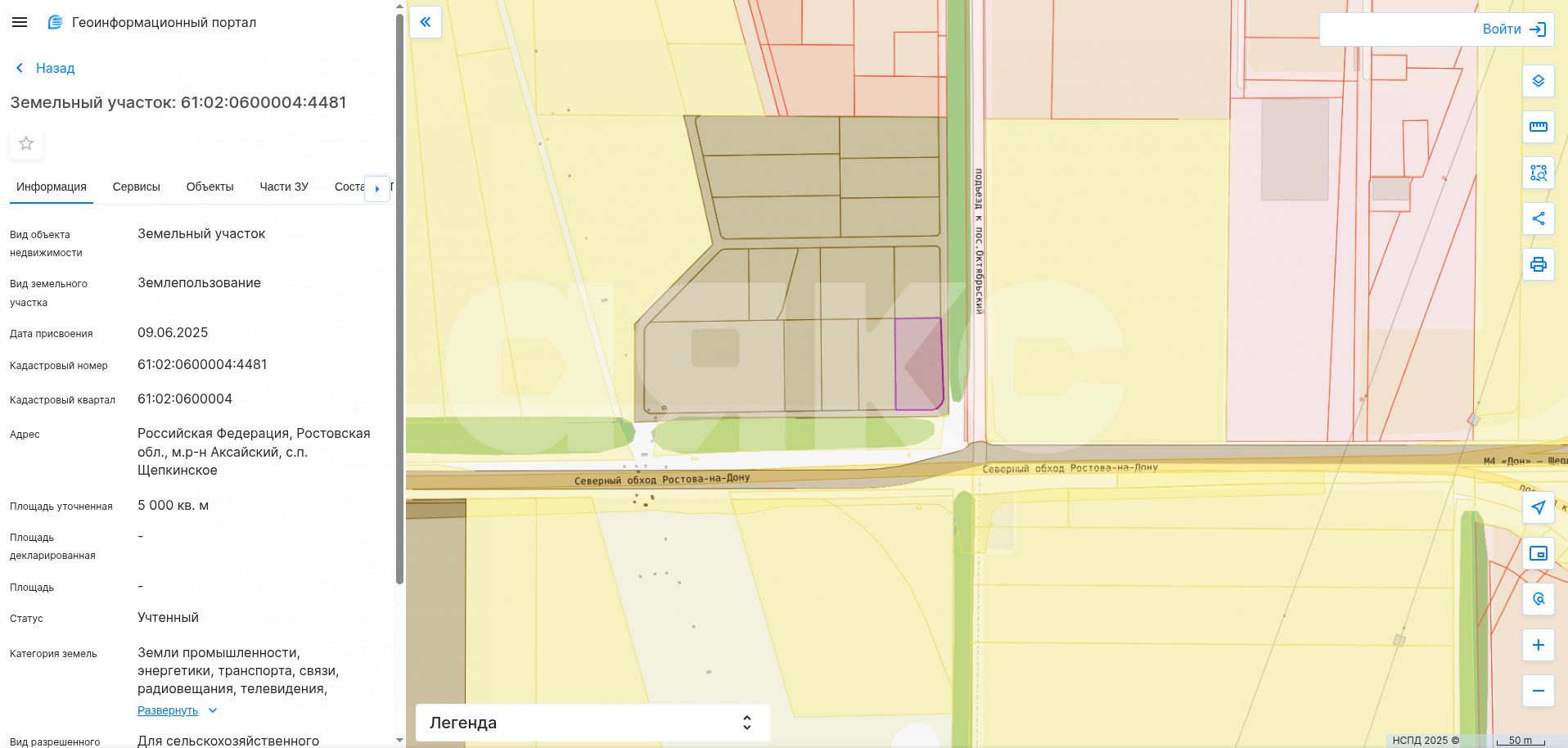Center map on my location
The height and width of the screenshot is (748, 1568).
click(1538, 507)
